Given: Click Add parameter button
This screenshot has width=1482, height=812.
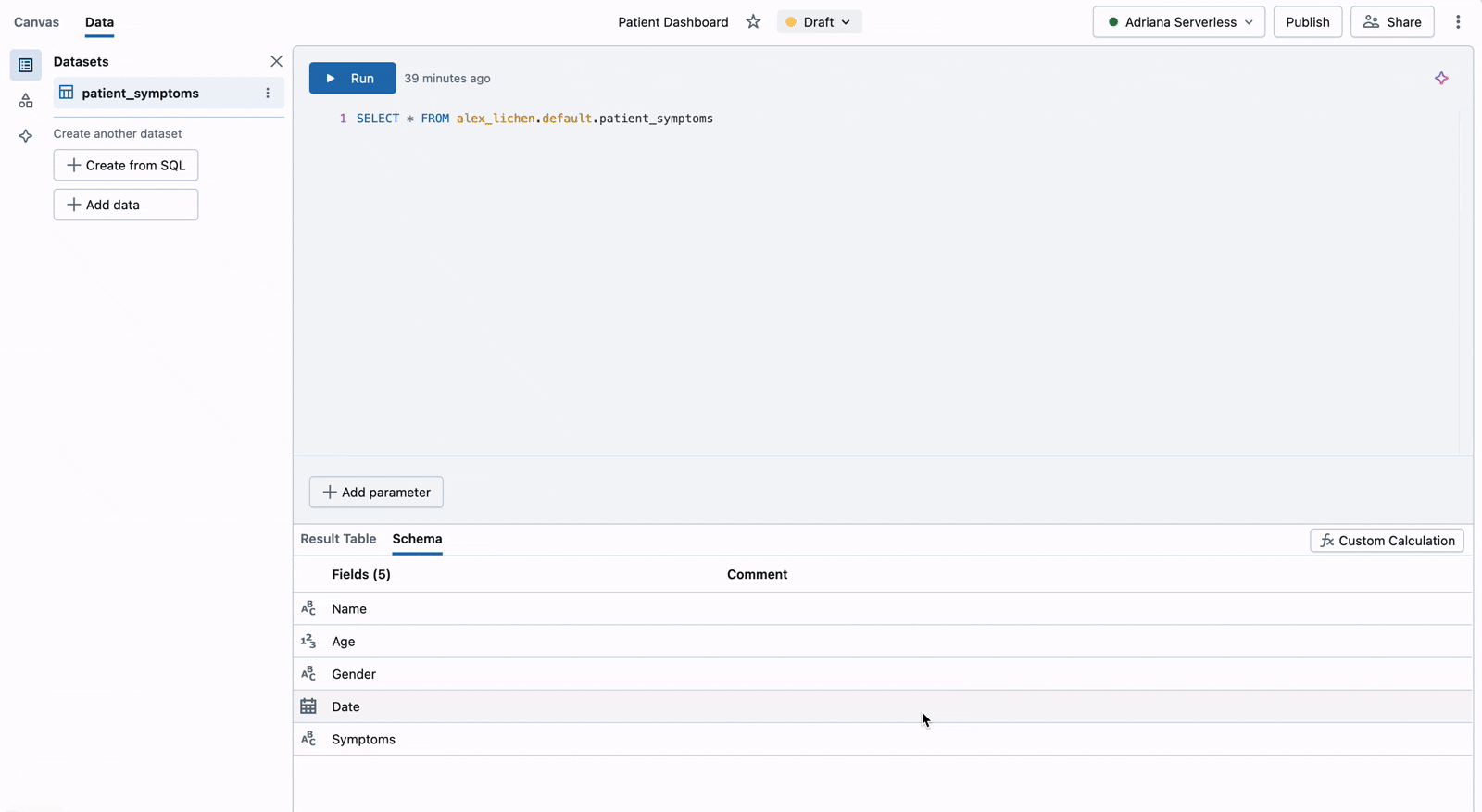Looking at the screenshot, I should 376,493.
